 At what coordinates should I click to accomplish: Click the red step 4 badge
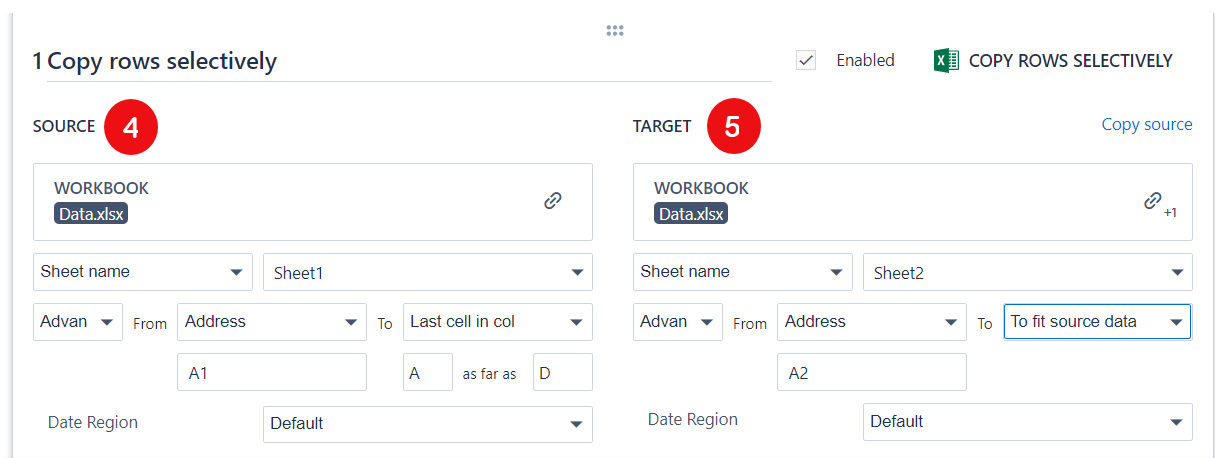tap(130, 127)
